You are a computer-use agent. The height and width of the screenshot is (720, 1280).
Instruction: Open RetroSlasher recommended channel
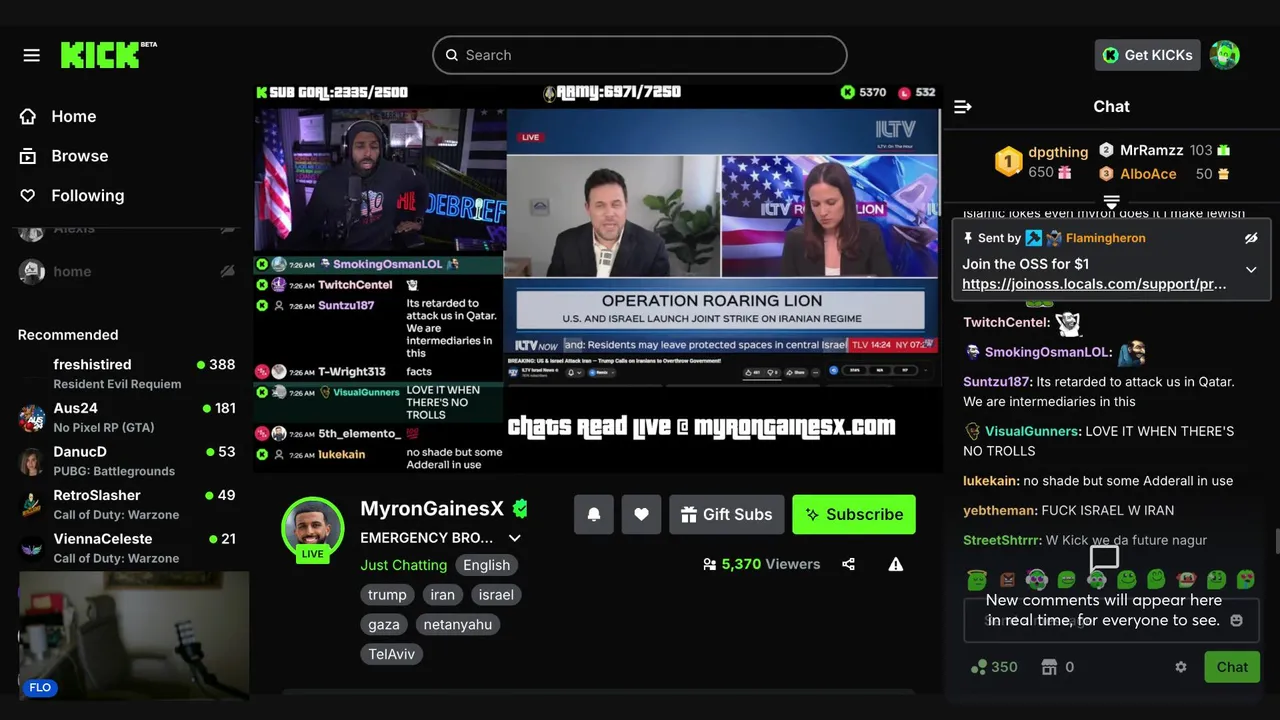pyautogui.click(x=127, y=504)
